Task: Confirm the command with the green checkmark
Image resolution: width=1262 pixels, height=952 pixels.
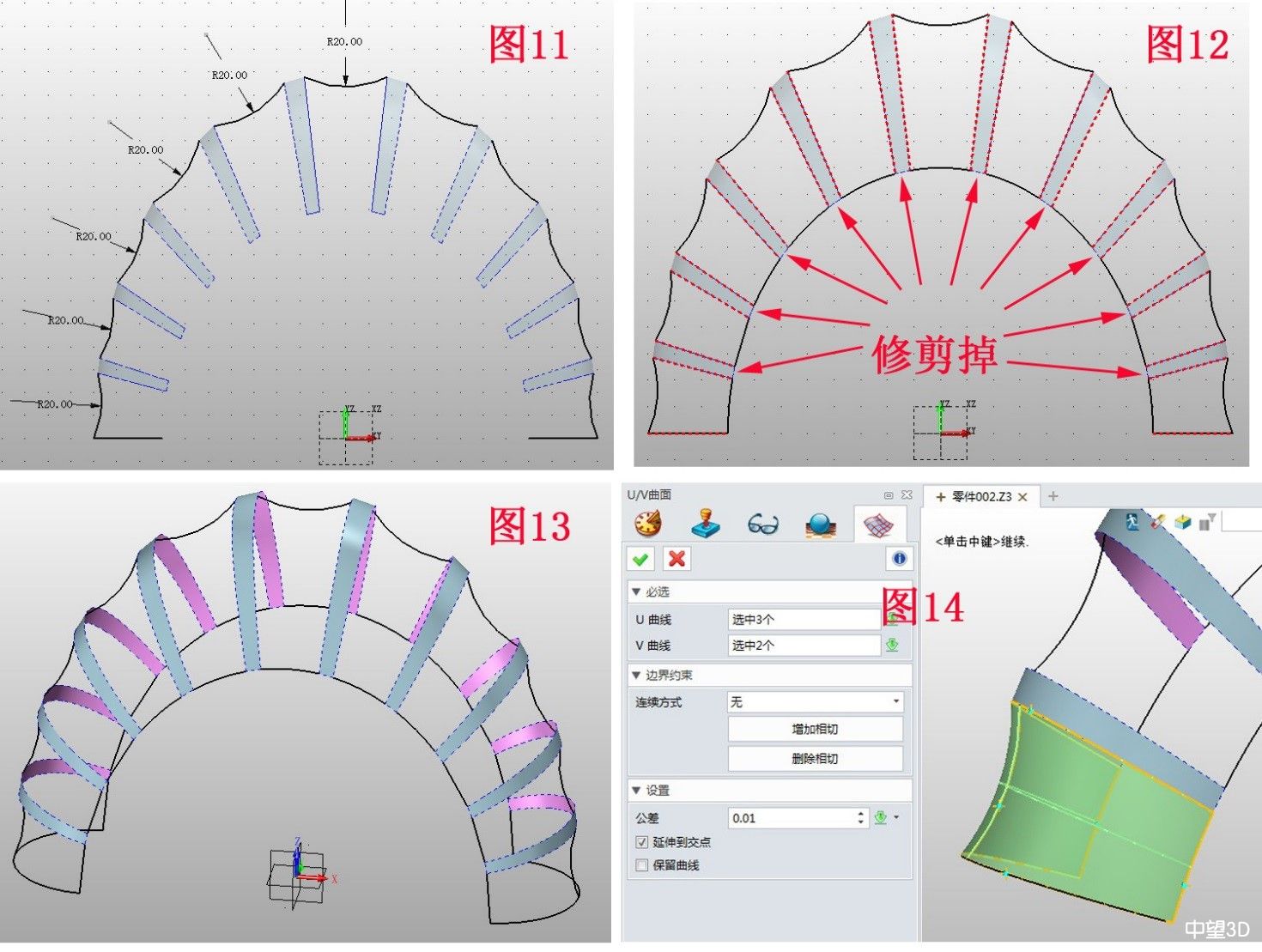Action: coord(642,559)
